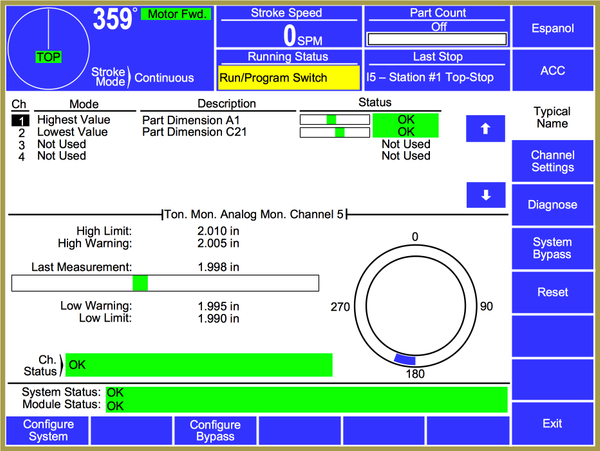The width and height of the screenshot is (600, 451).
Task: Open the Diagnose screen
Action: point(552,205)
